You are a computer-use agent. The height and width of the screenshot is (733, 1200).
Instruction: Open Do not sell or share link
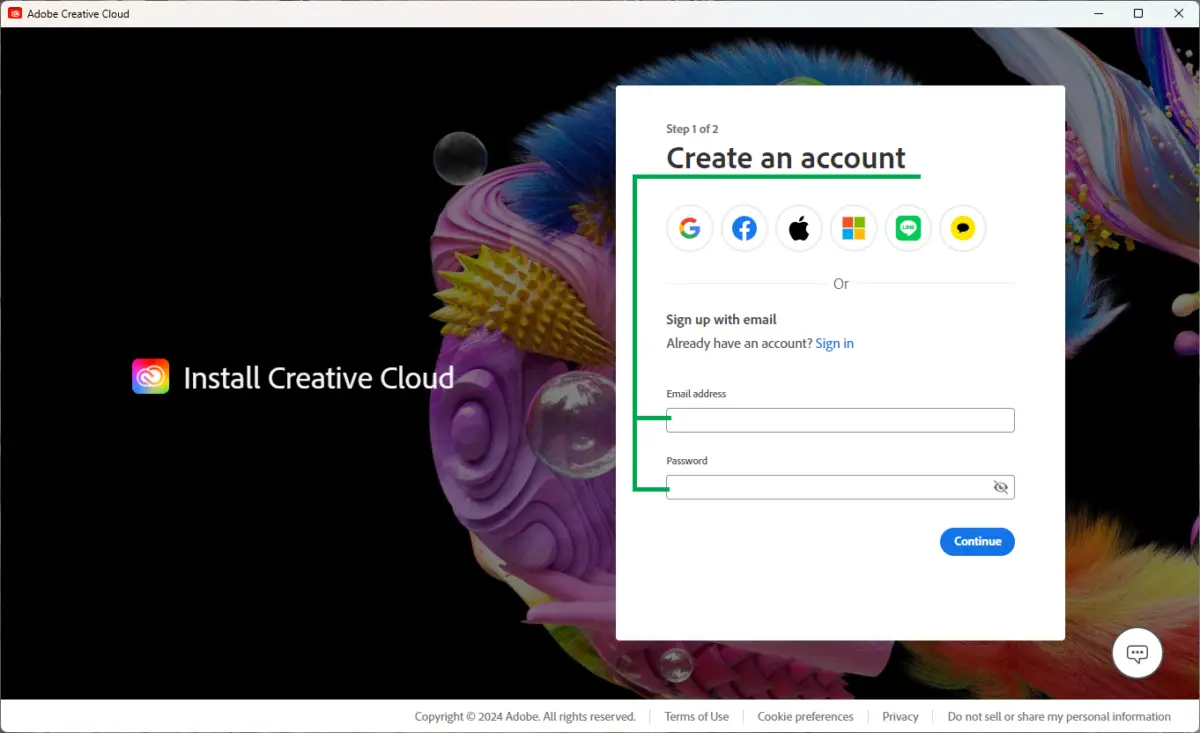click(x=1059, y=716)
